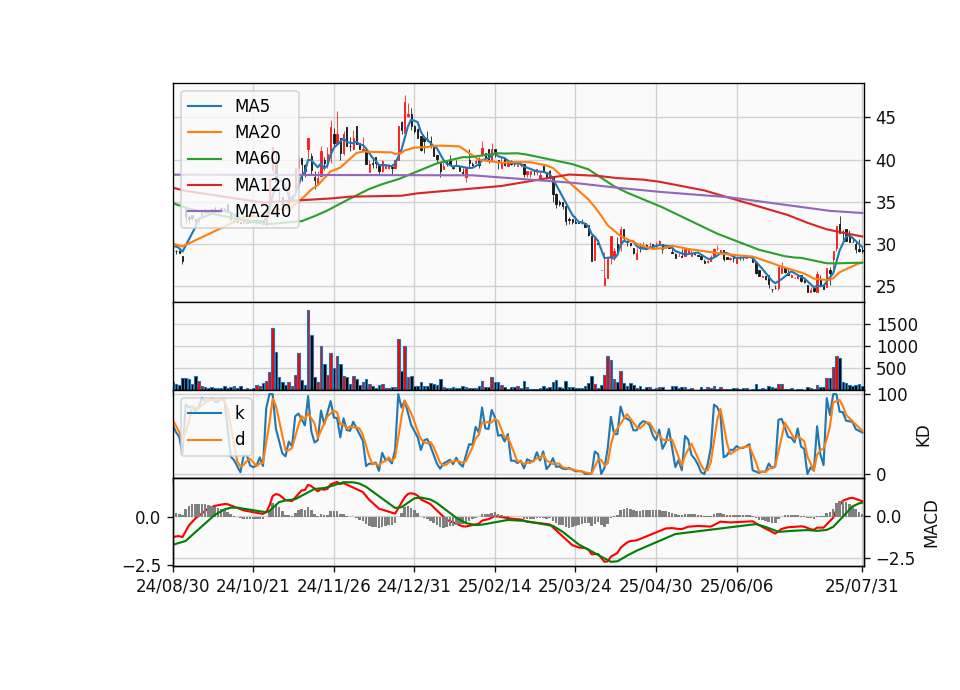Click the KD axis title
Screen dimensions: 960x690
click(x=923, y=437)
